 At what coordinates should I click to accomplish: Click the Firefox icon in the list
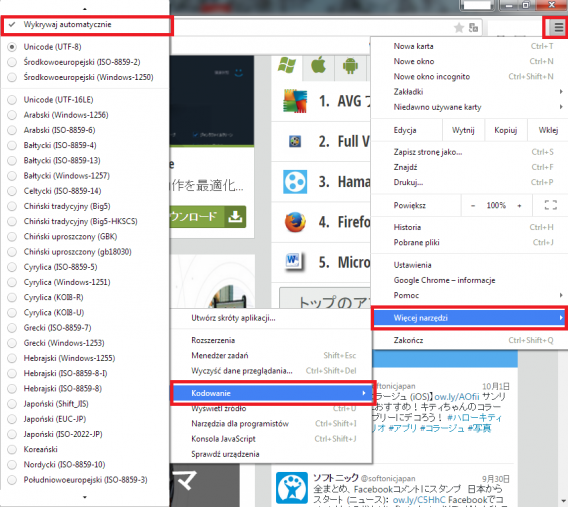[x=295, y=222]
